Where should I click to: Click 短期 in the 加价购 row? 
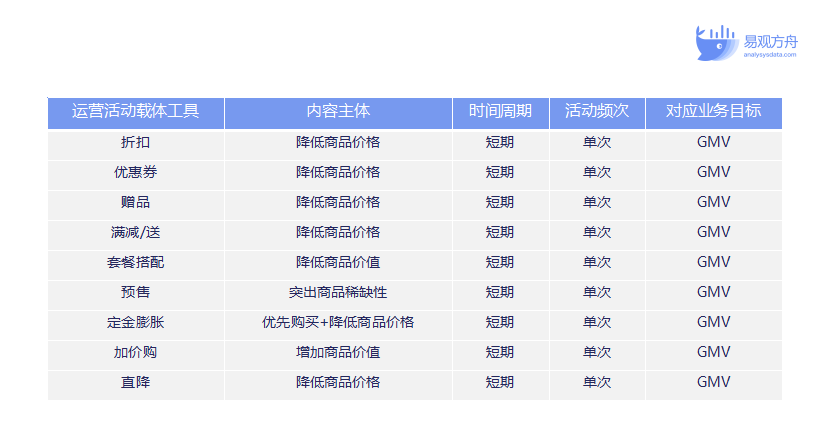pos(500,352)
